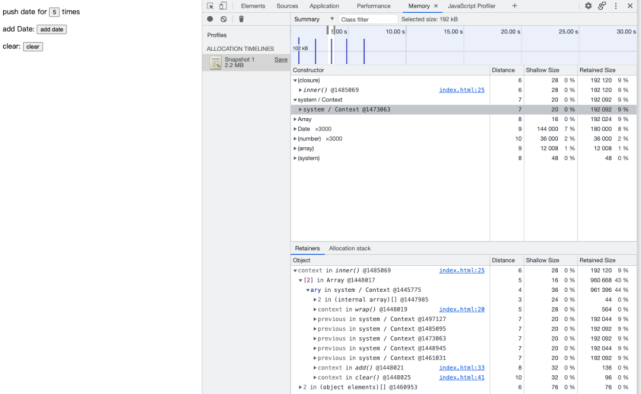Select the last allocation bar in timeline

pyautogui.click(x=364, y=51)
